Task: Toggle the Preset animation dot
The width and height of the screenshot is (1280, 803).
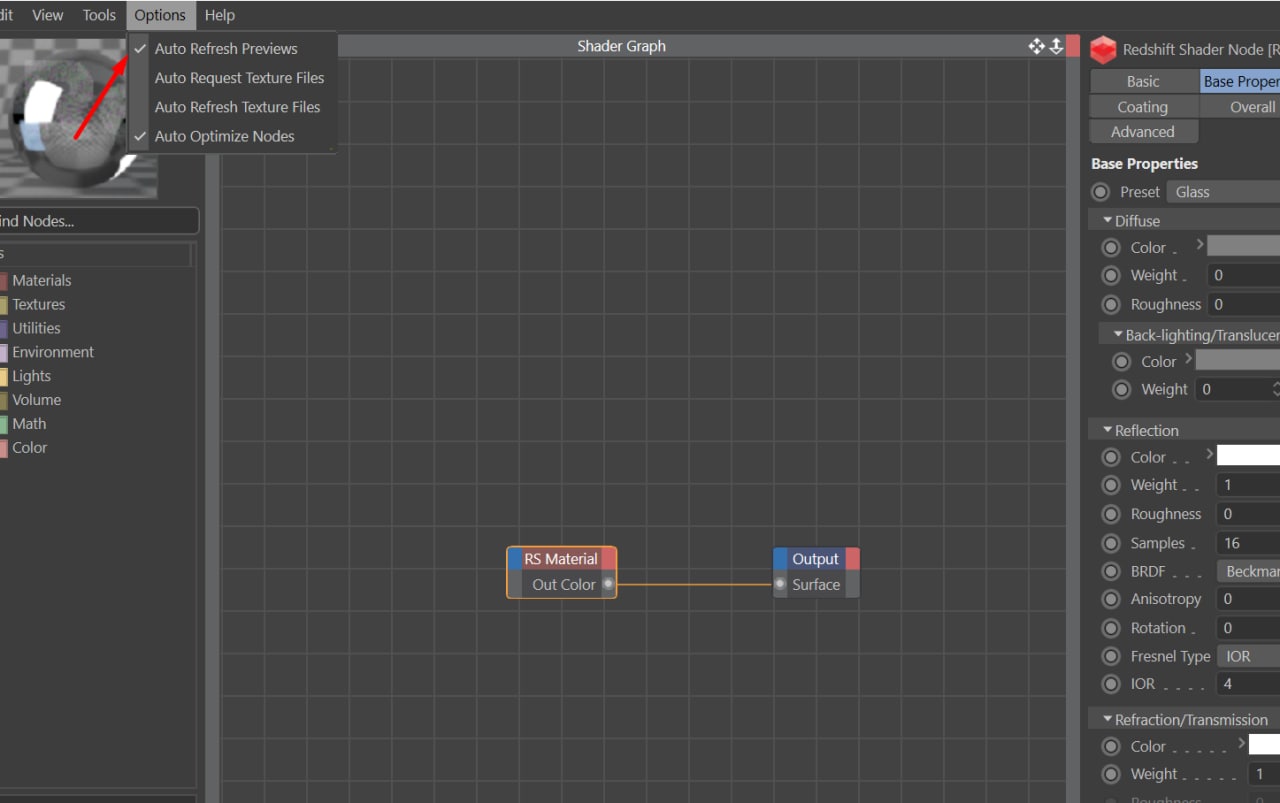Action: [x=1101, y=192]
